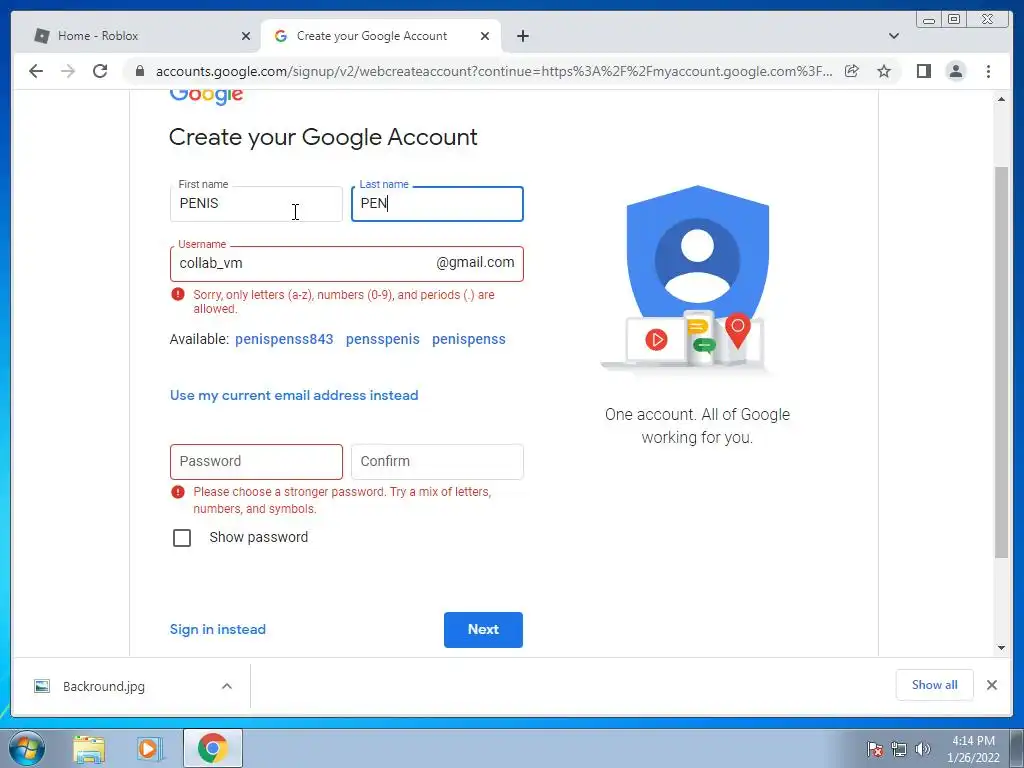Click the First name field
1024x768 pixels.
256,204
